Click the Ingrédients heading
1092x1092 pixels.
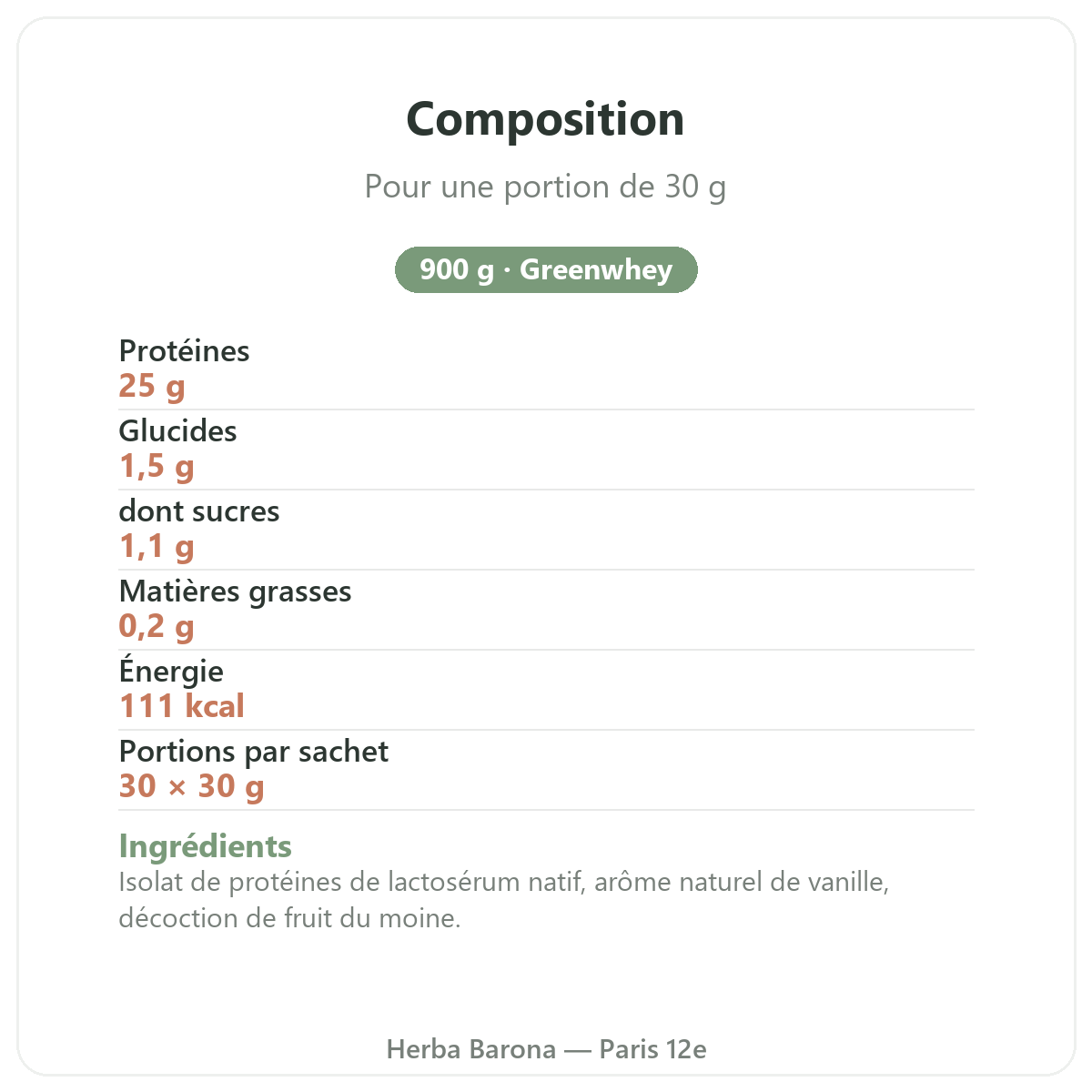pyautogui.click(x=206, y=846)
